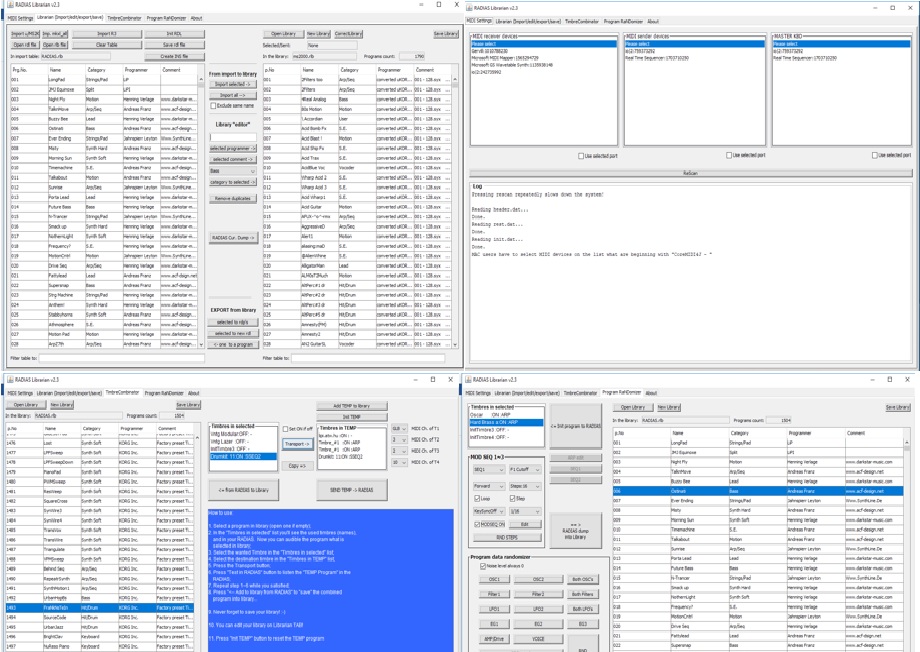Click the app icon in the top-left window's title bar
This screenshot has height=652, width=920.
click(x=10, y=5)
